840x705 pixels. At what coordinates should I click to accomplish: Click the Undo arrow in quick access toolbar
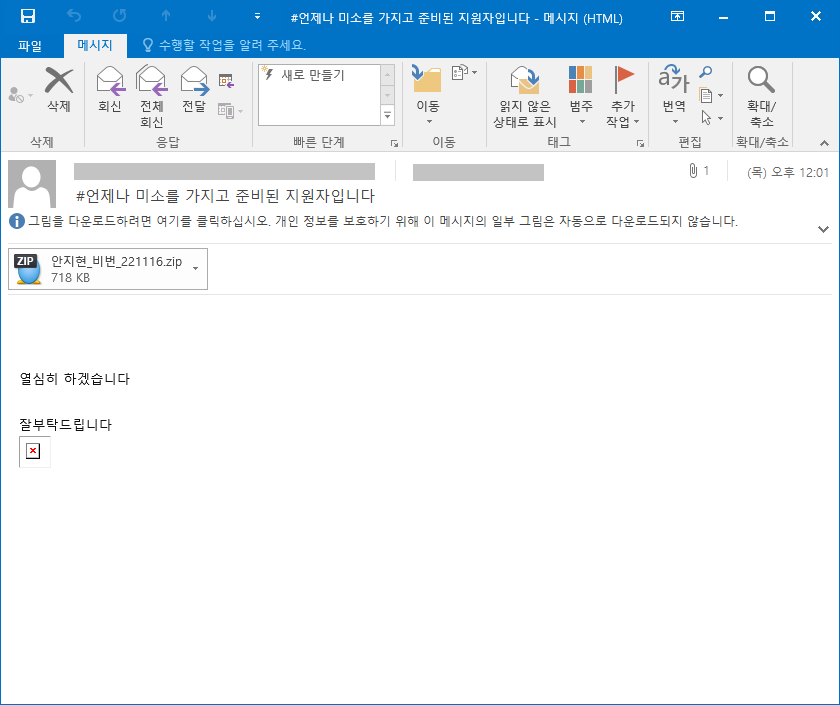pos(74,16)
